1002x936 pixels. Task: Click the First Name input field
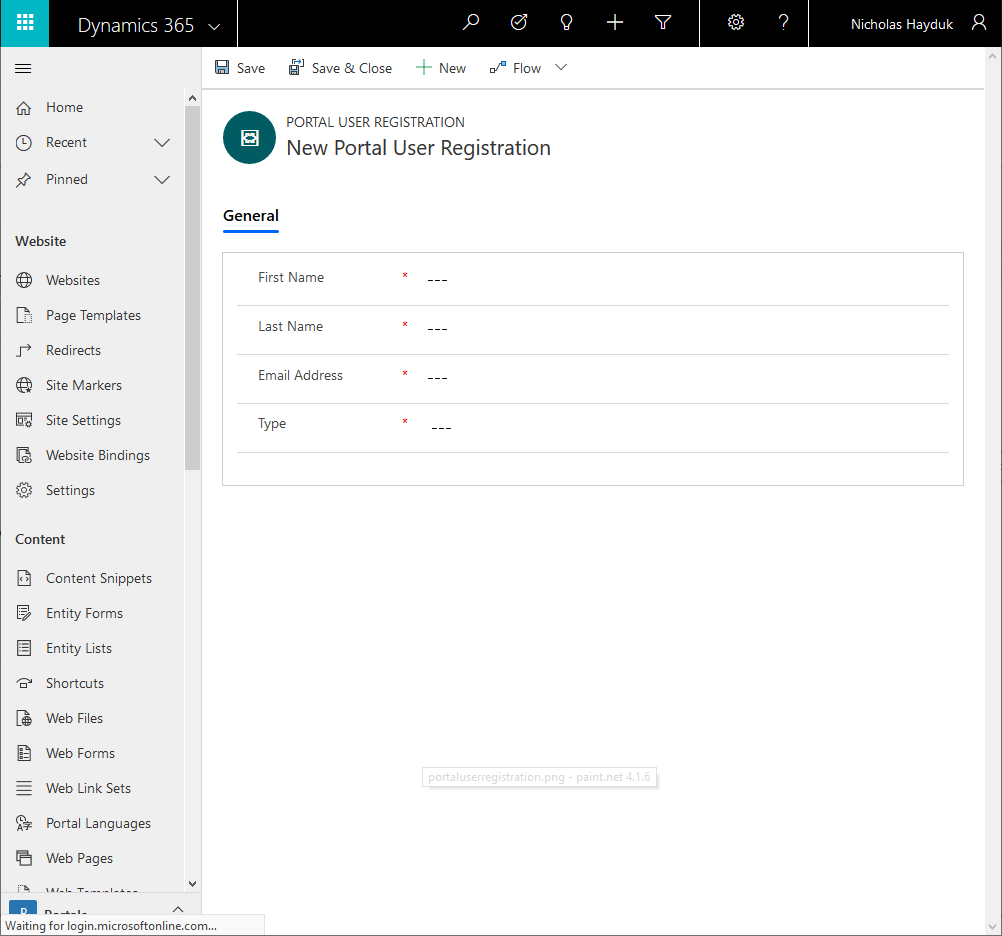tap(688, 279)
